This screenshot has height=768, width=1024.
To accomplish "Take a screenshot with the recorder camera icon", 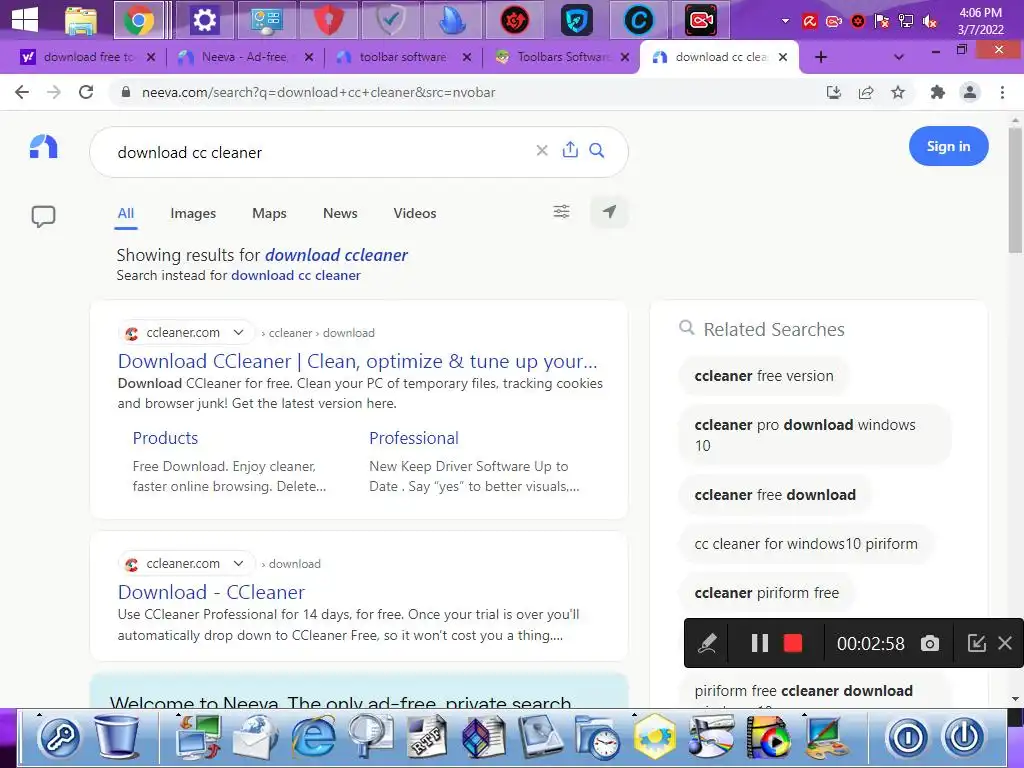I will [930, 644].
